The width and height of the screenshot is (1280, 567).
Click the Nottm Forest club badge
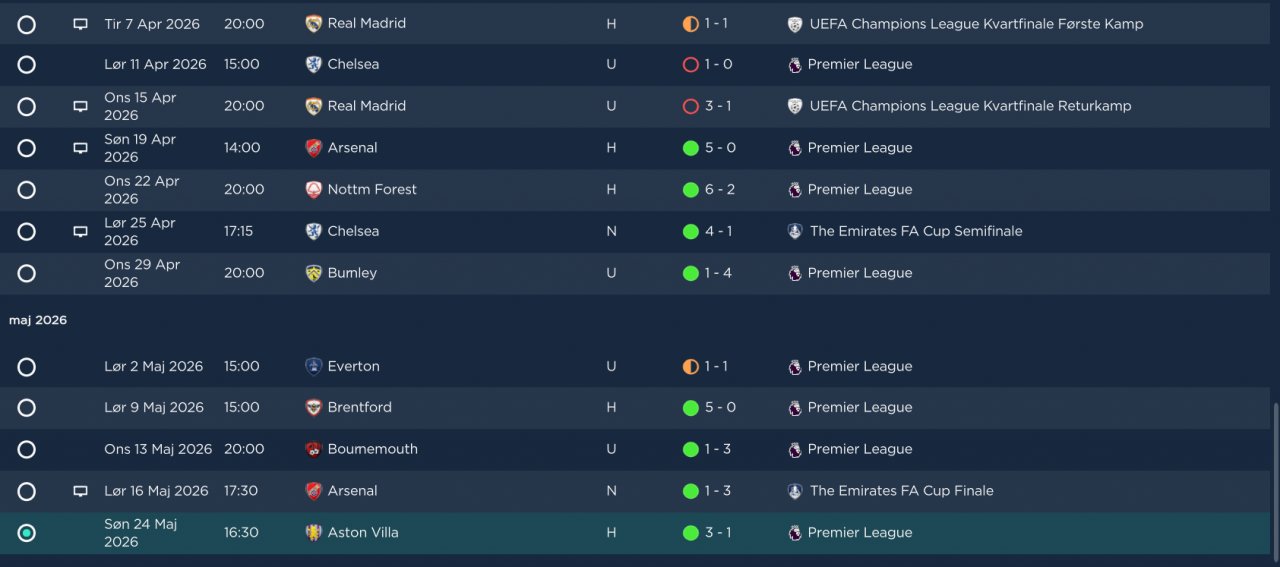tap(314, 189)
